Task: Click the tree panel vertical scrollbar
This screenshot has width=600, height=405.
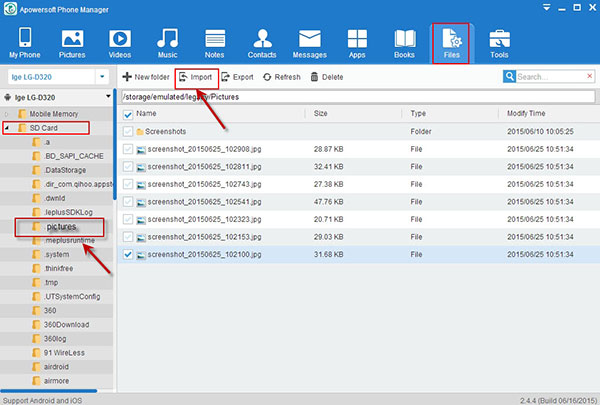Action: pyautogui.click(x=114, y=145)
